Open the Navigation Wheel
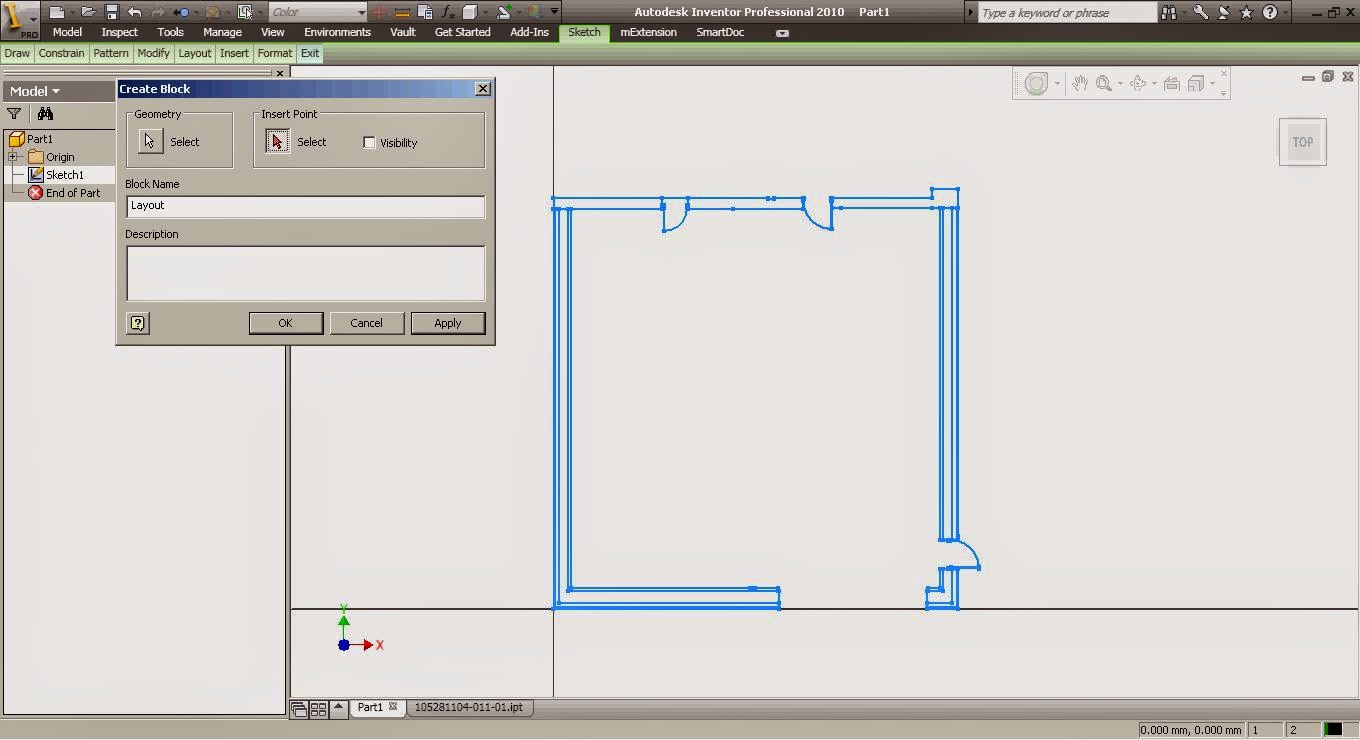This screenshot has height=740, width=1360. pos(1038,83)
